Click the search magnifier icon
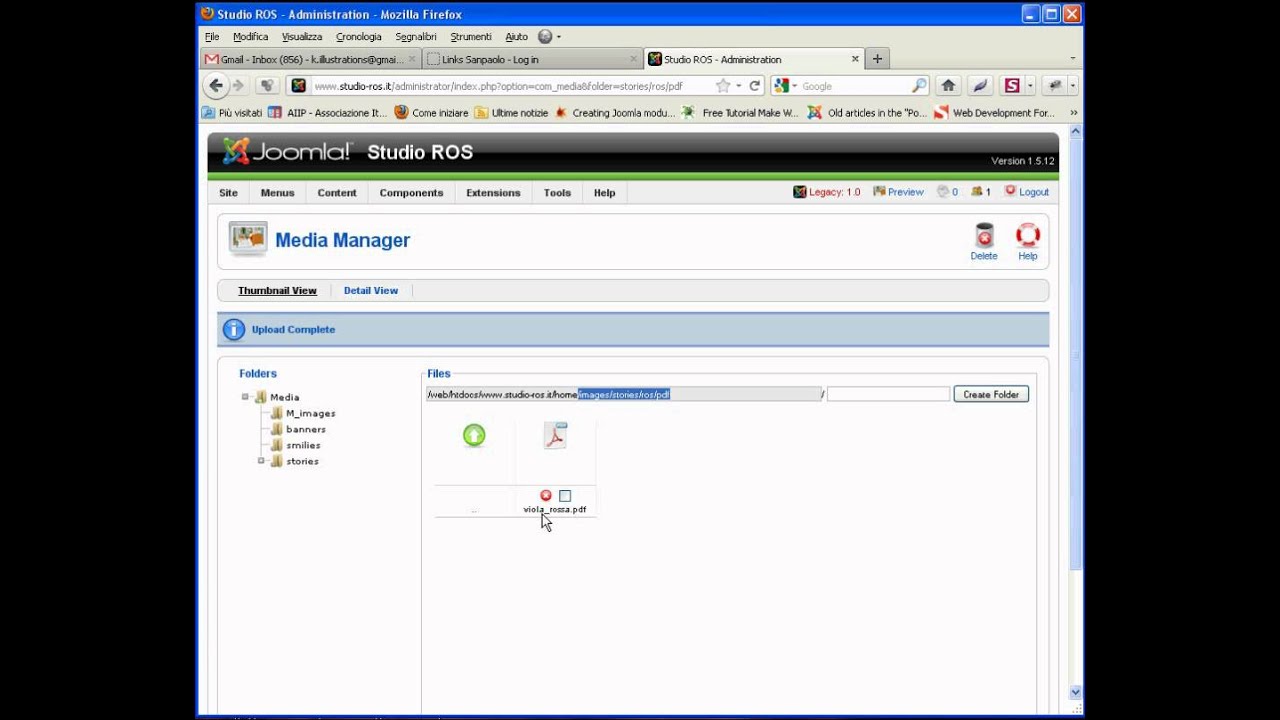The width and height of the screenshot is (1280, 720). click(x=919, y=86)
